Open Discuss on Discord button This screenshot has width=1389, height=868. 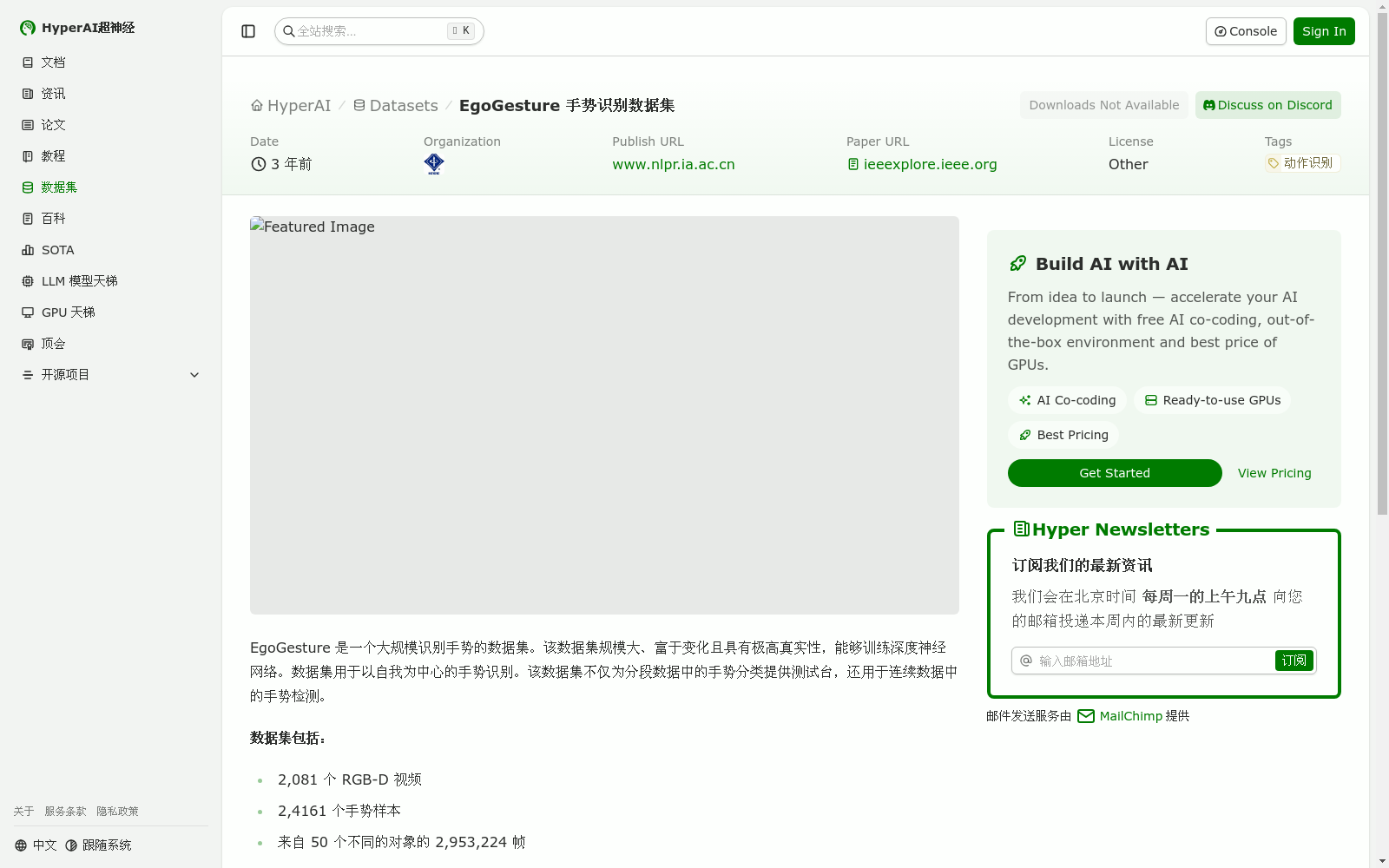tap(1268, 105)
